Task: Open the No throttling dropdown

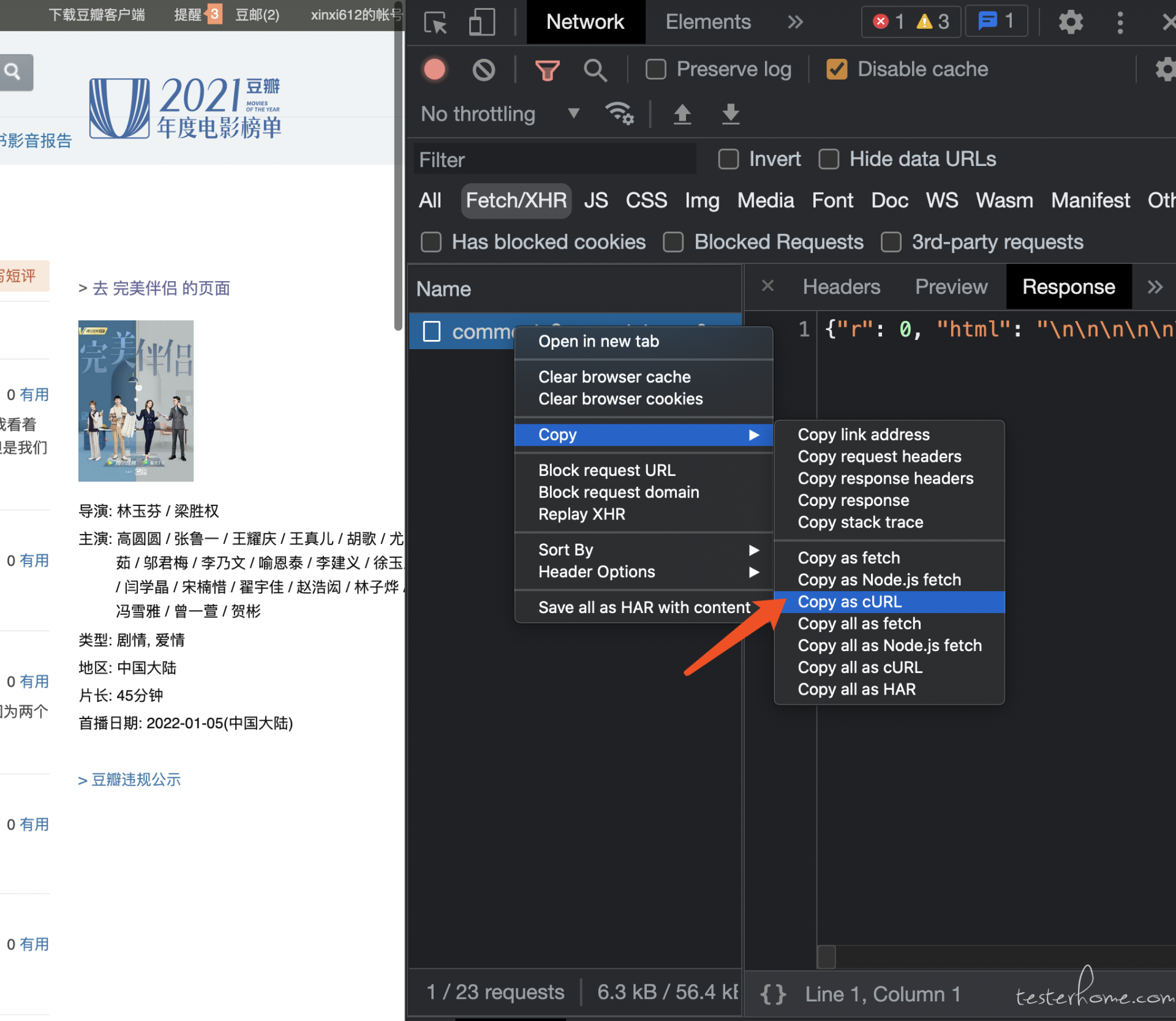Action: click(500, 114)
